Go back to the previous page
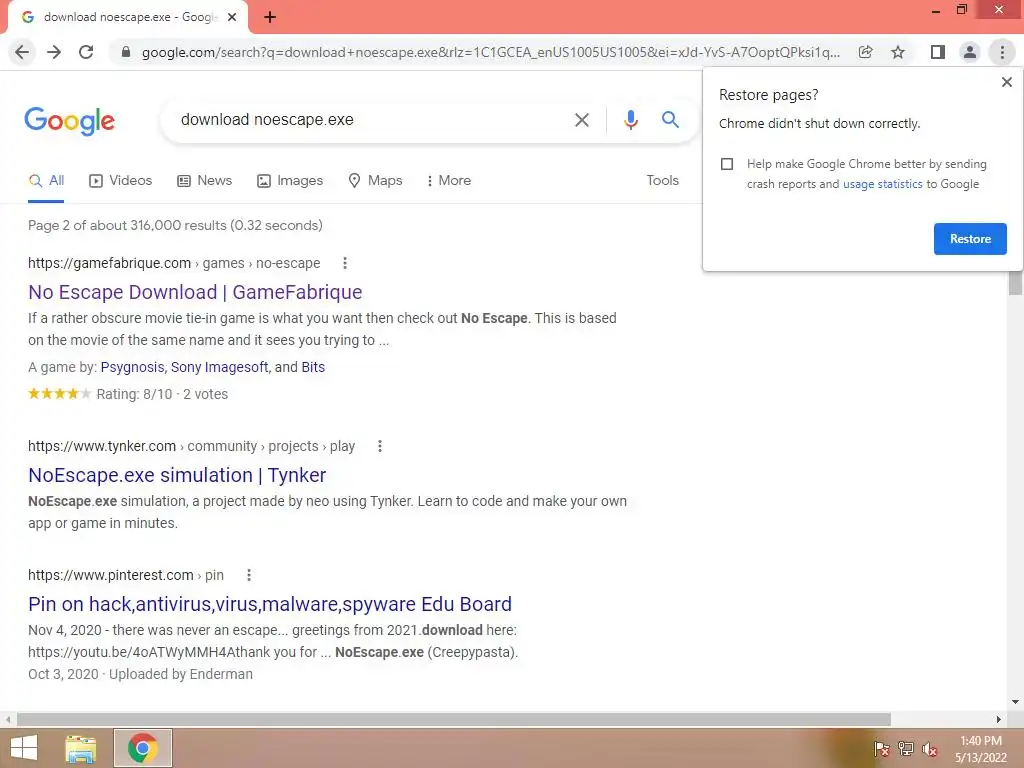The height and width of the screenshot is (768, 1024). tap(22, 52)
